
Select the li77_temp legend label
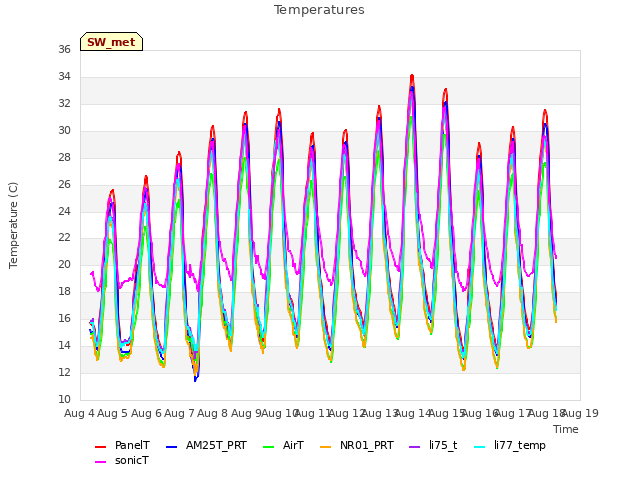coord(520,445)
